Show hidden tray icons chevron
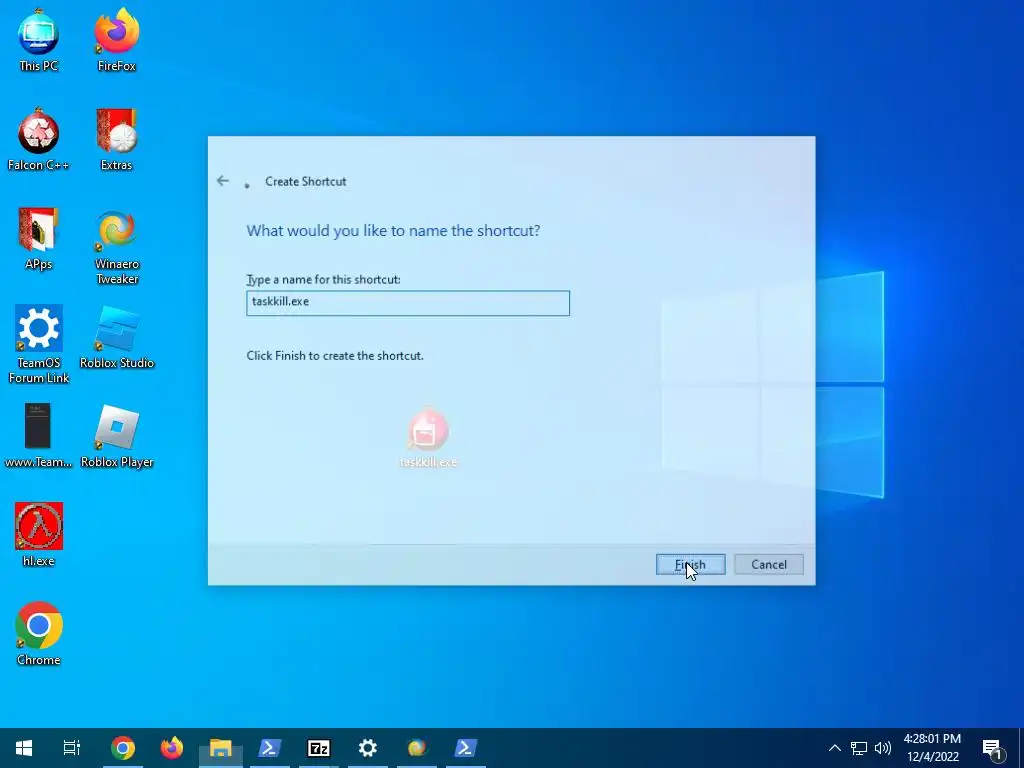 point(835,748)
